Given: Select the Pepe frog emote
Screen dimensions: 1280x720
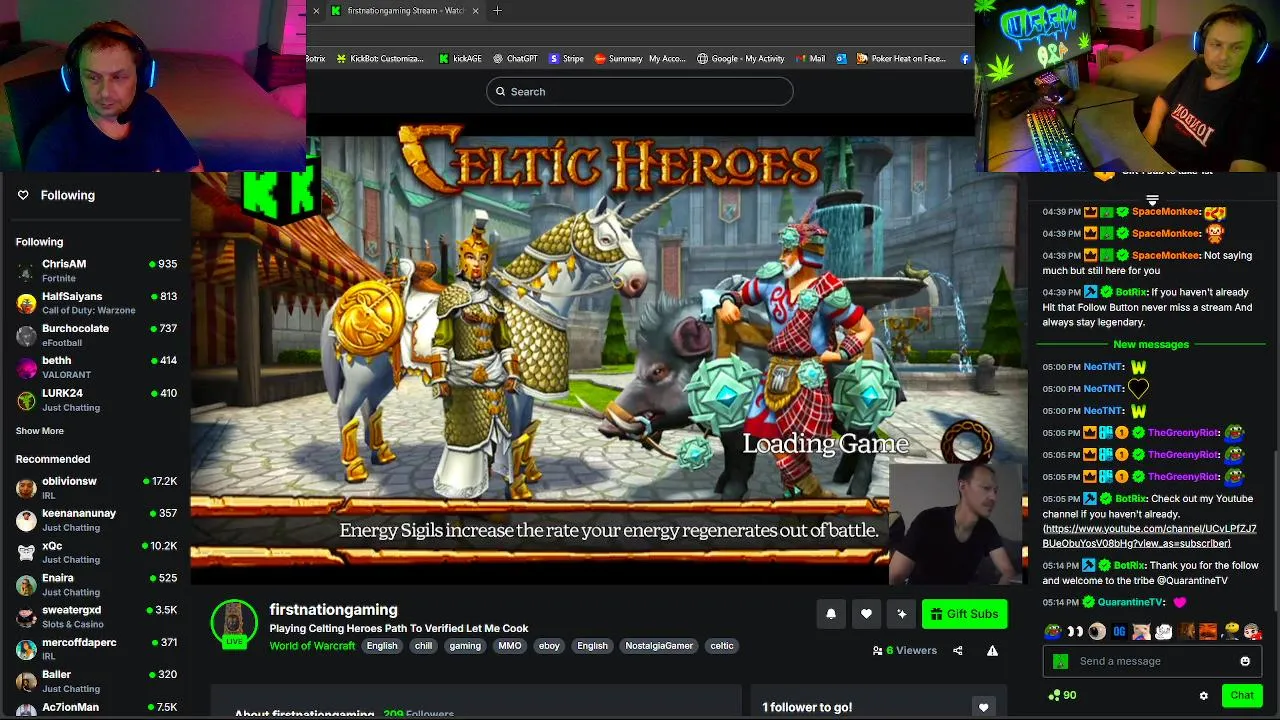Looking at the screenshot, I should point(1053,631).
